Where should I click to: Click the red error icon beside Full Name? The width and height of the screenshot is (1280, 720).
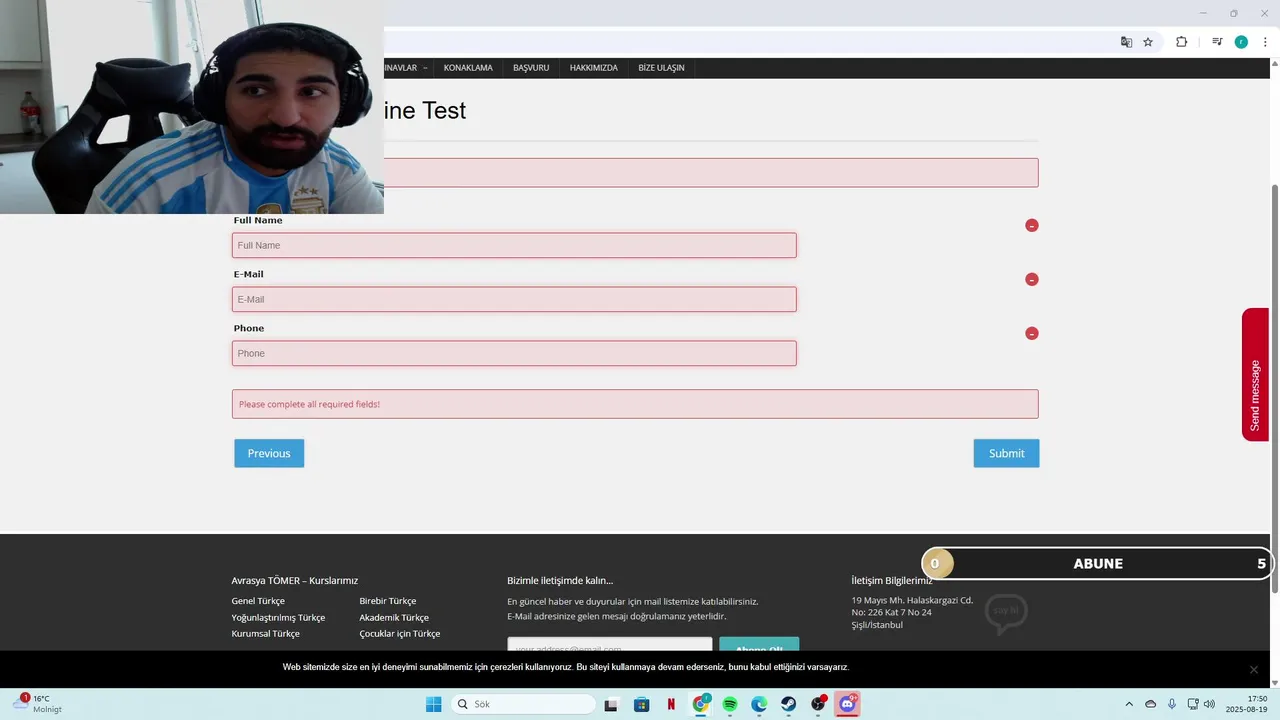pyautogui.click(x=1032, y=225)
